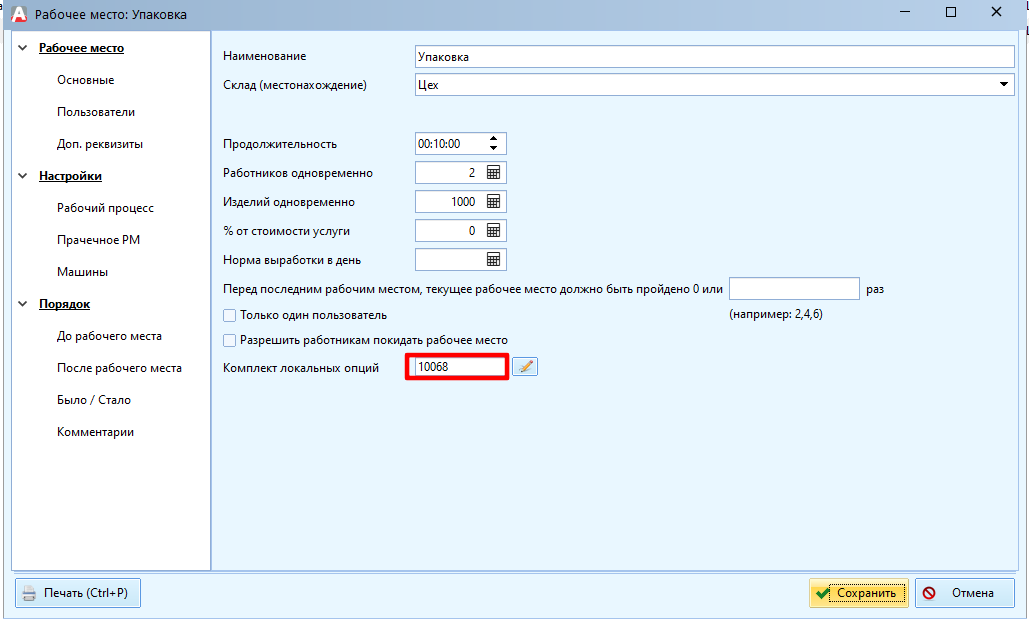
Task: Collapse the Рабочее место tree section
Action: tap(24, 48)
